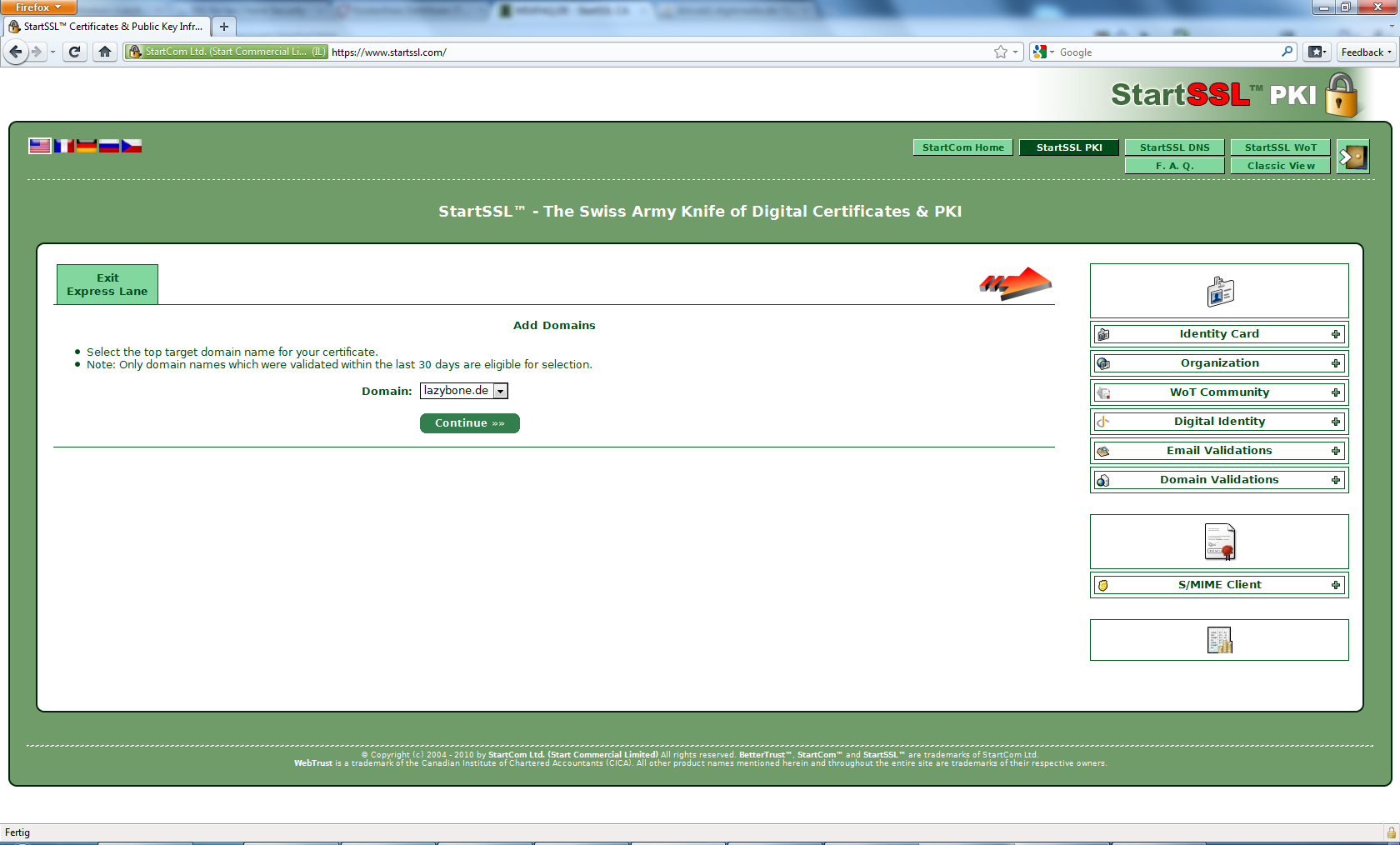The height and width of the screenshot is (845, 1400).
Task: Expand the Email Validations section plus sign
Action: [x=1336, y=451]
